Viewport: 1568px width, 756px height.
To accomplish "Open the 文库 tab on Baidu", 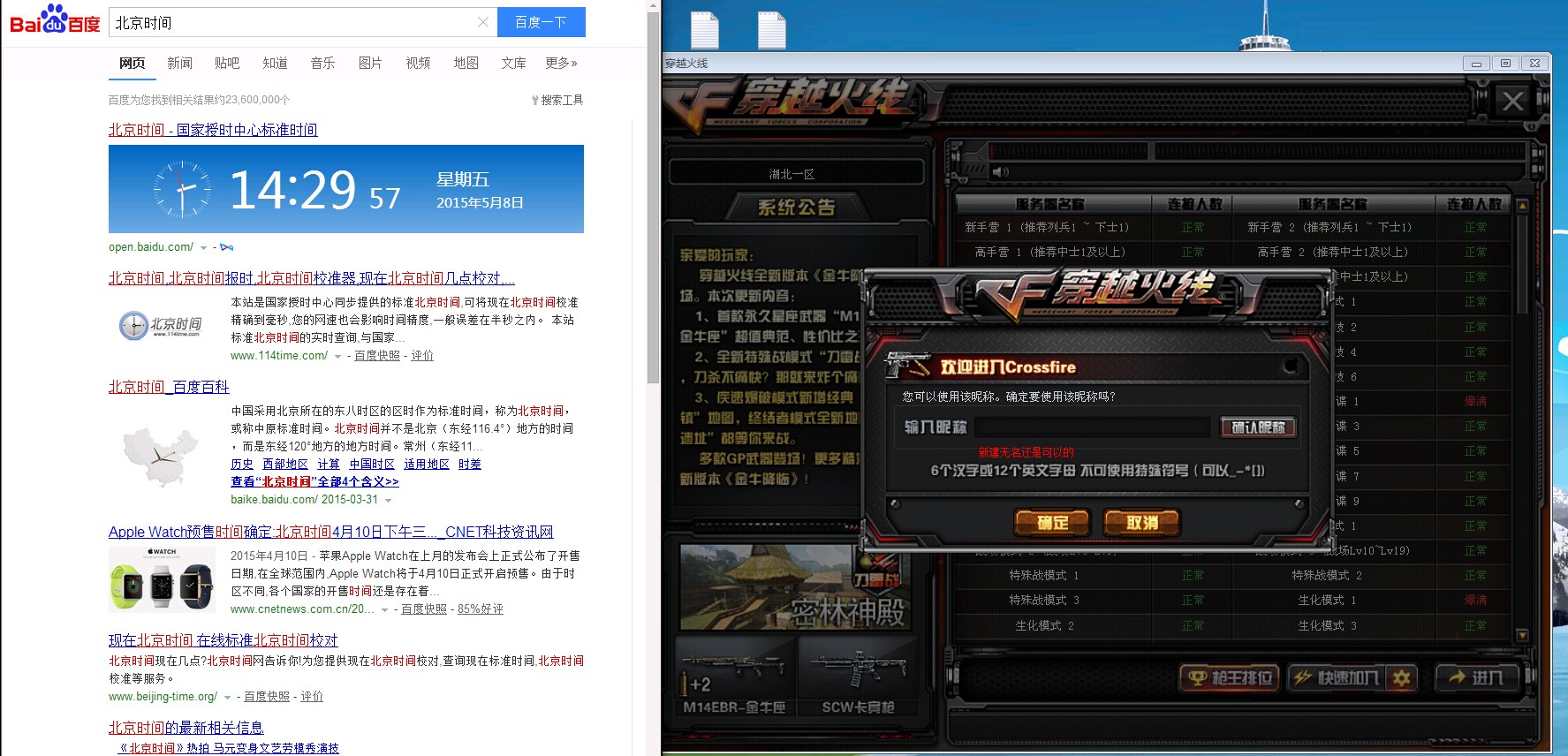I will click(x=513, y=63).
